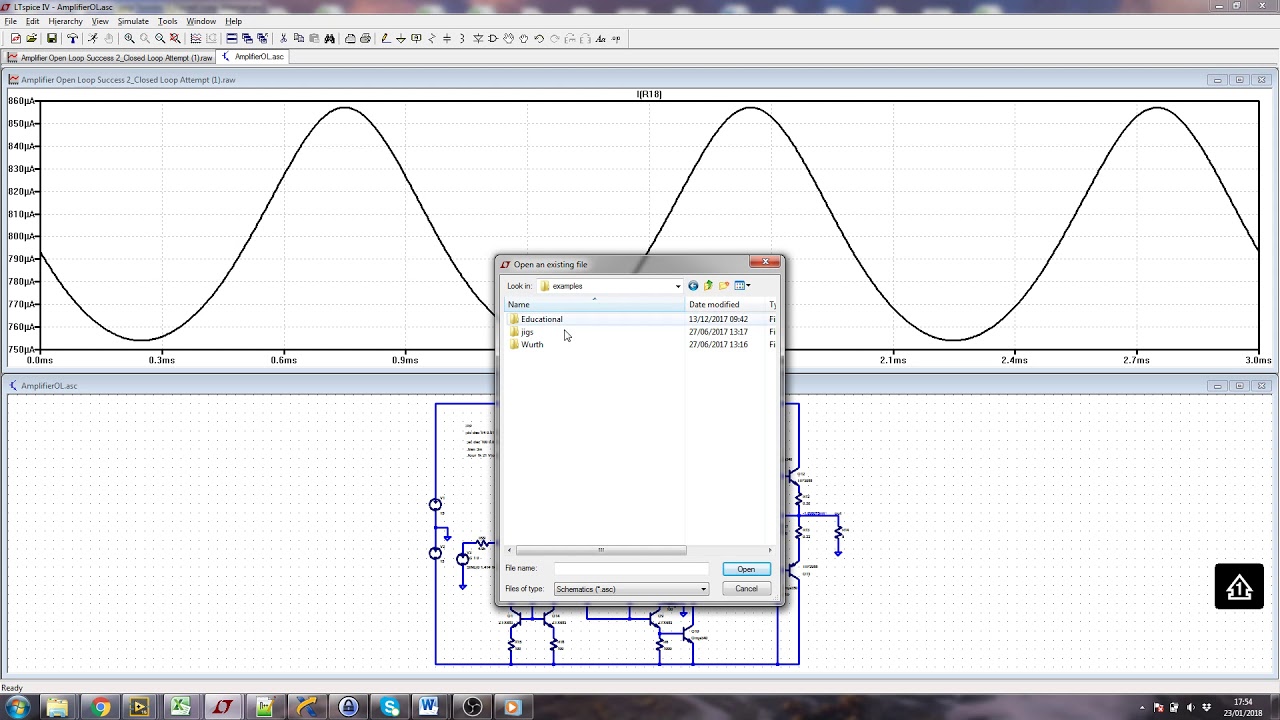Open Skype from the taskbar
Image resolution: width=1280 pixels, height=720 pixels.
tap(390, 707)
